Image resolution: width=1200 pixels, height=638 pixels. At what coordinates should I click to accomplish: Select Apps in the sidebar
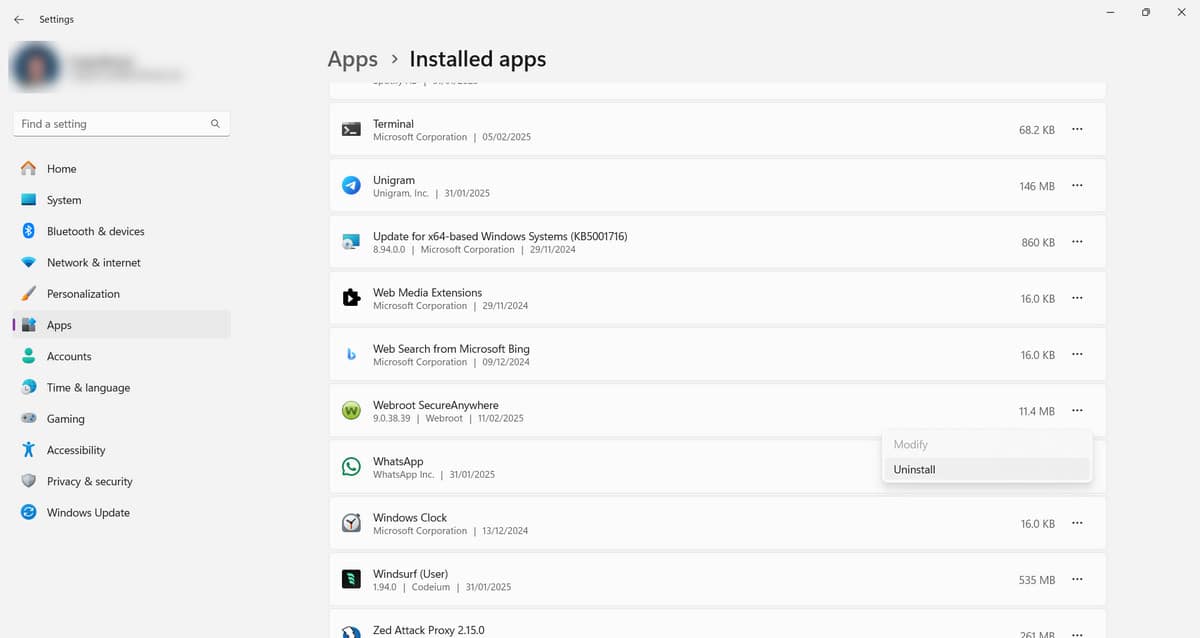[x=121, y=325]
